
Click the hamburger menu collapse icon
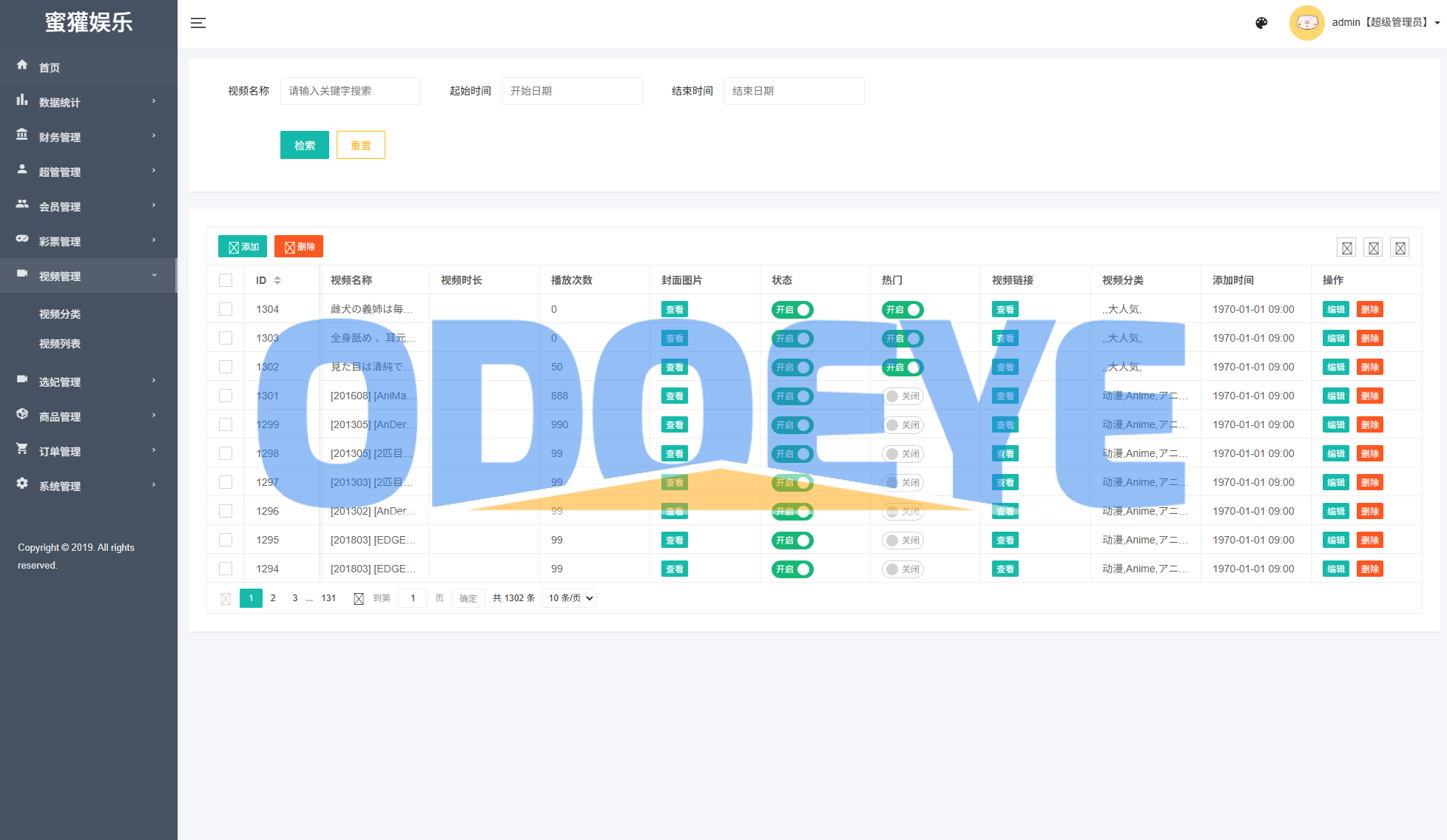pyautogui.click(x=198, y=23)
